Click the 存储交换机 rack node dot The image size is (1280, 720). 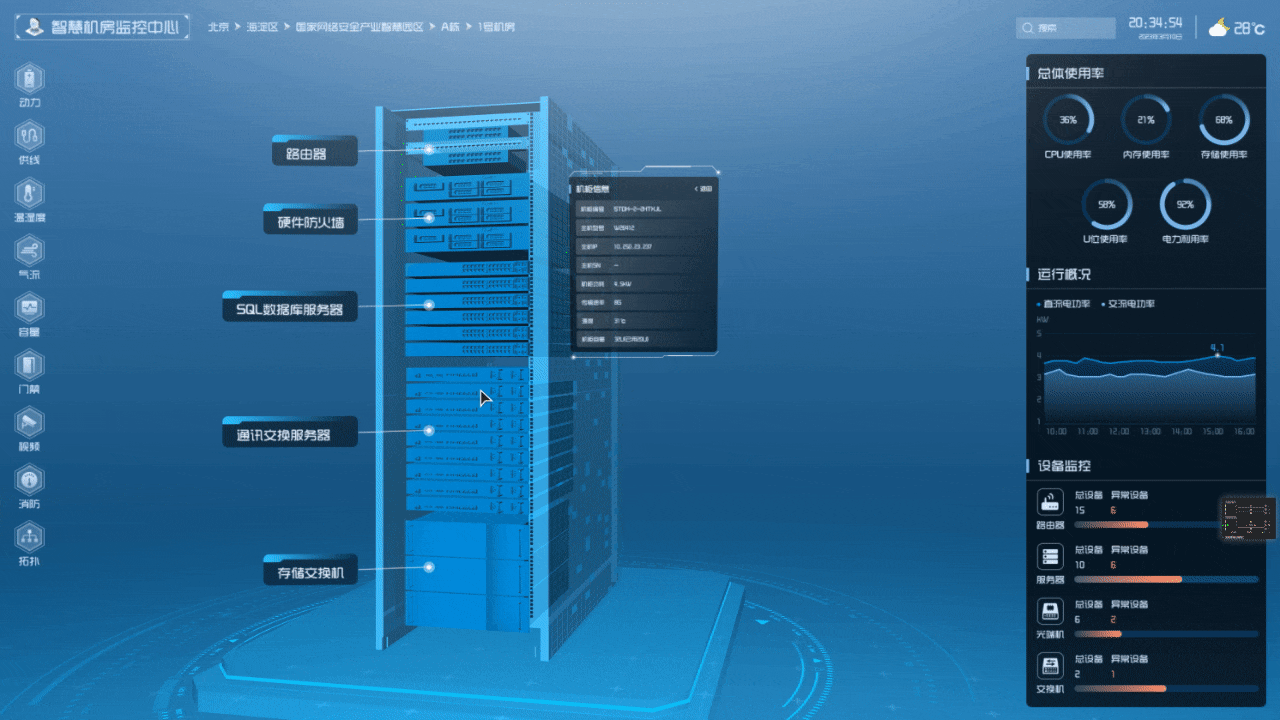pos(429,567)
